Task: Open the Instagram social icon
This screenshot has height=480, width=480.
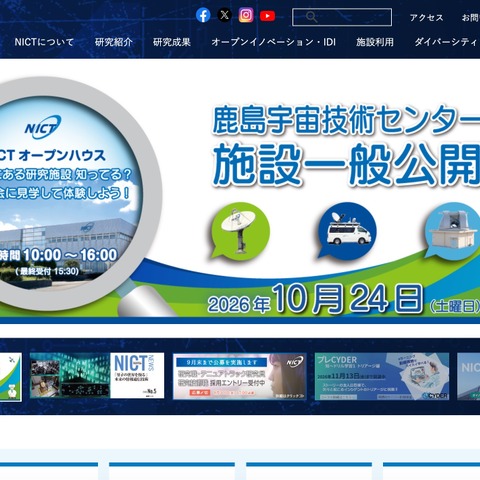Action: tap(246, 15)
